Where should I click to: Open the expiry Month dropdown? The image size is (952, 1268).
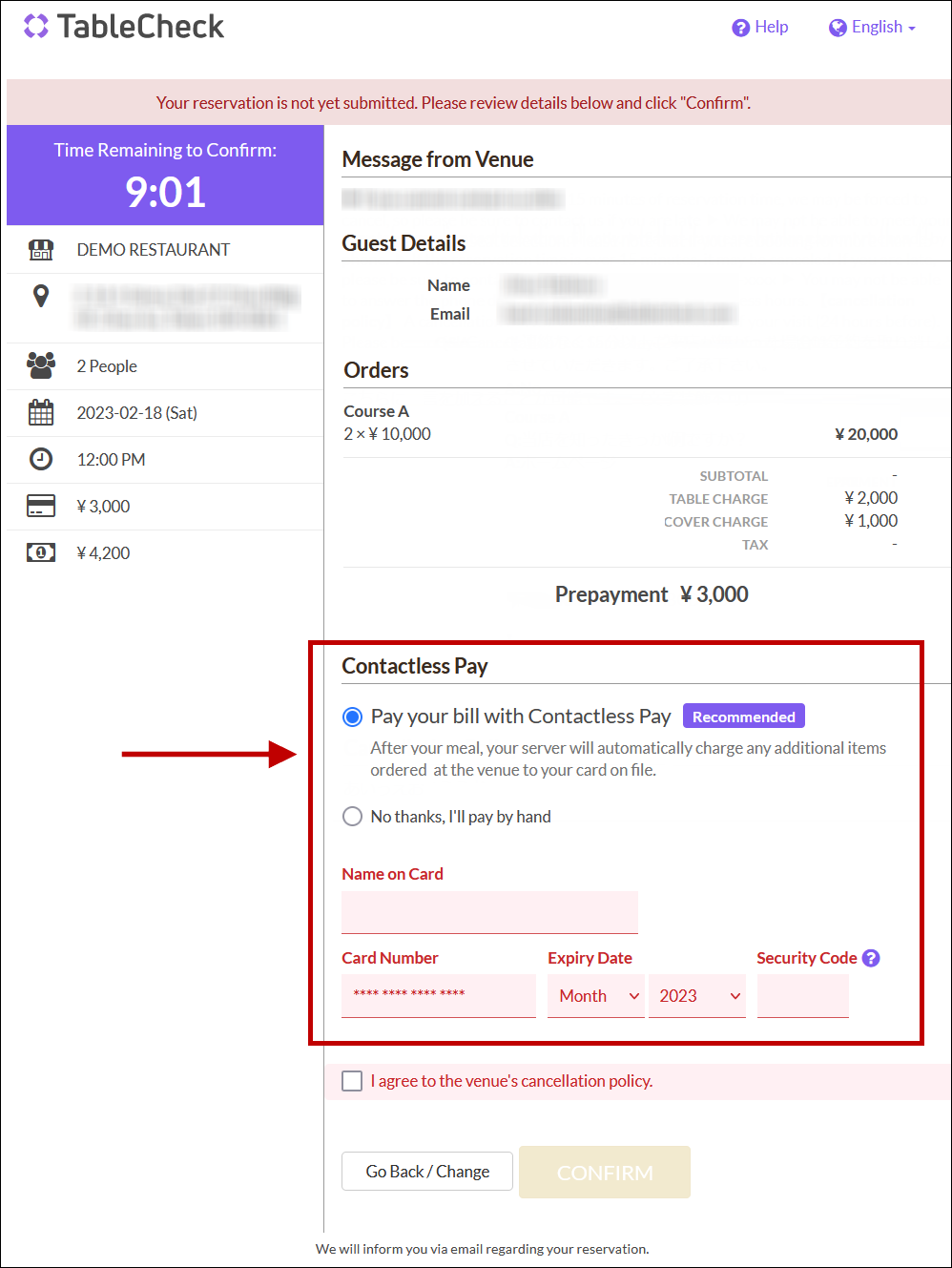coord(596,996)
